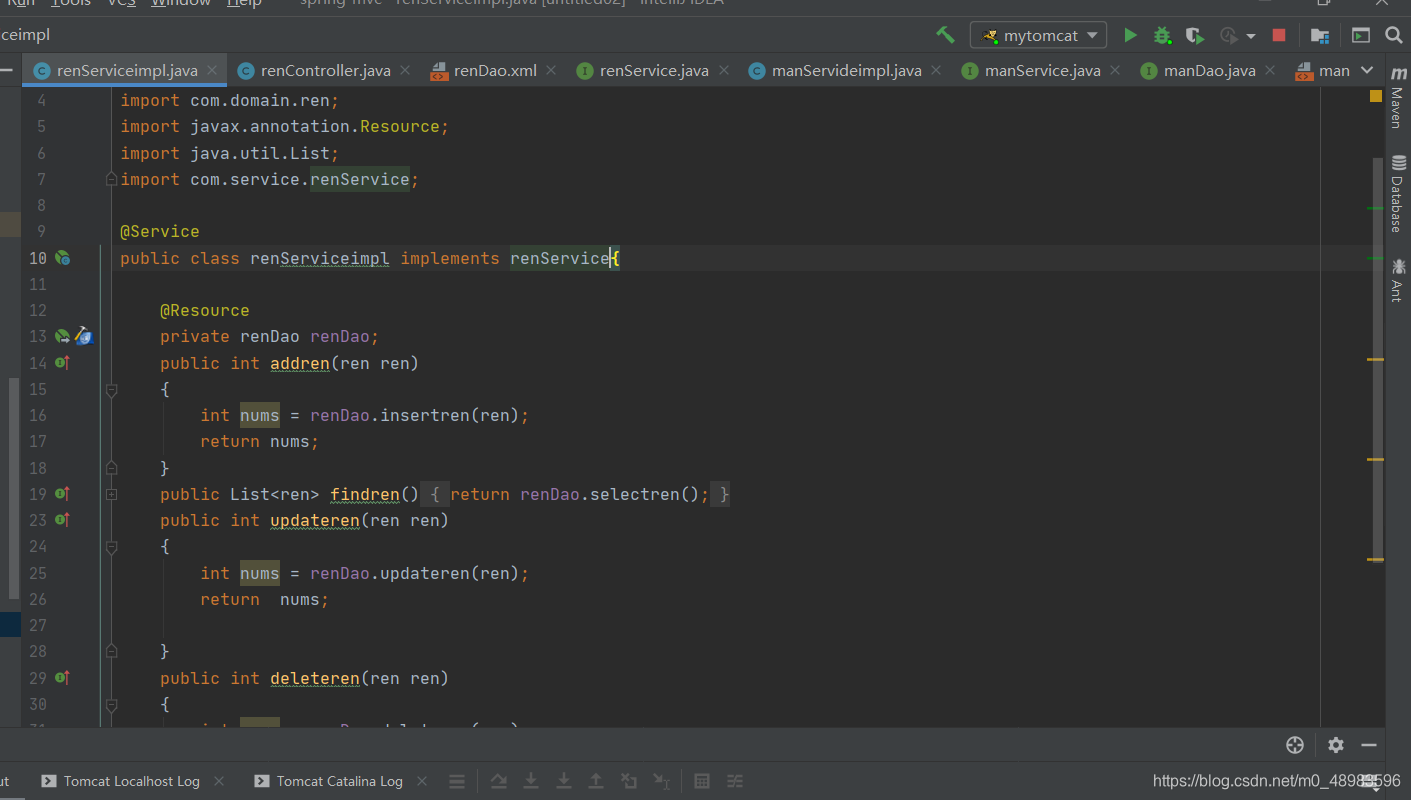Viewport: 1411px width, 800px height.
Task: Click the implements gutter icon on line 19
Action: [62, 494]
